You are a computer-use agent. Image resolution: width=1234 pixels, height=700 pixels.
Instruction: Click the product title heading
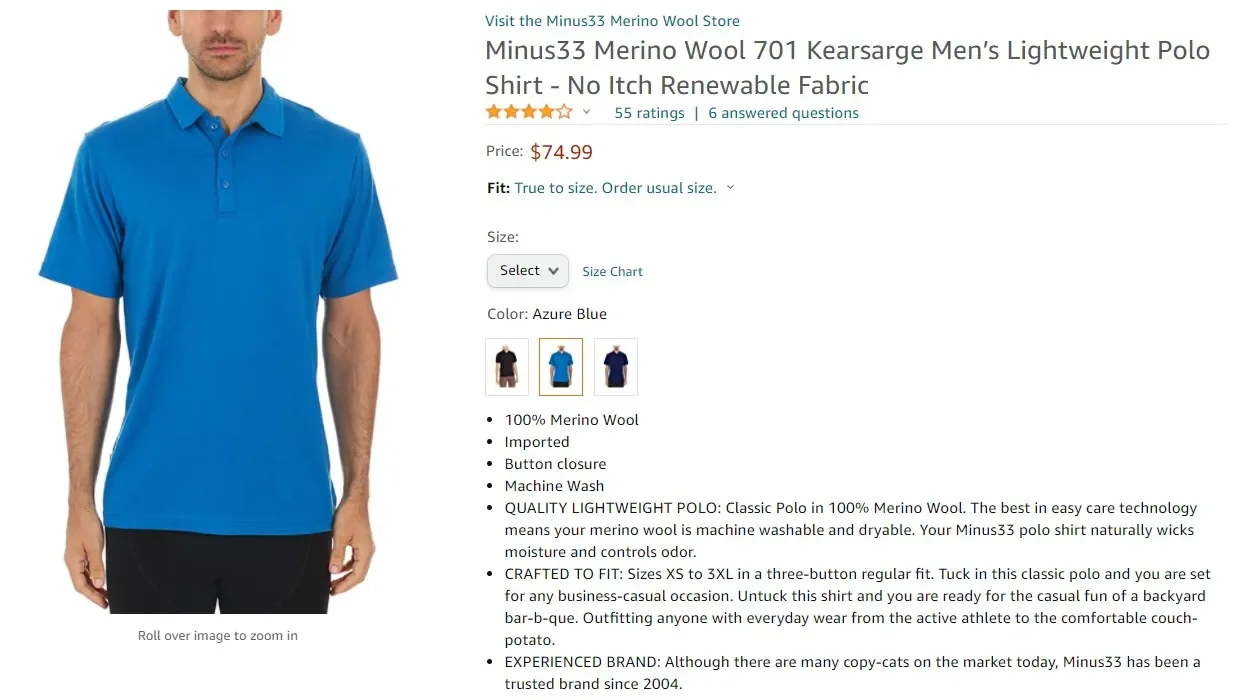(x=847, y=67)
